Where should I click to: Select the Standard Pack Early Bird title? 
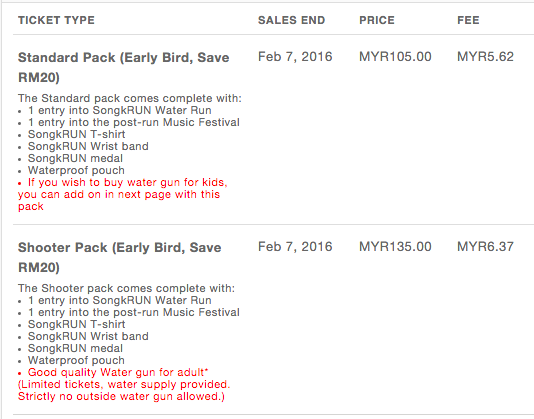coord(124,67)
